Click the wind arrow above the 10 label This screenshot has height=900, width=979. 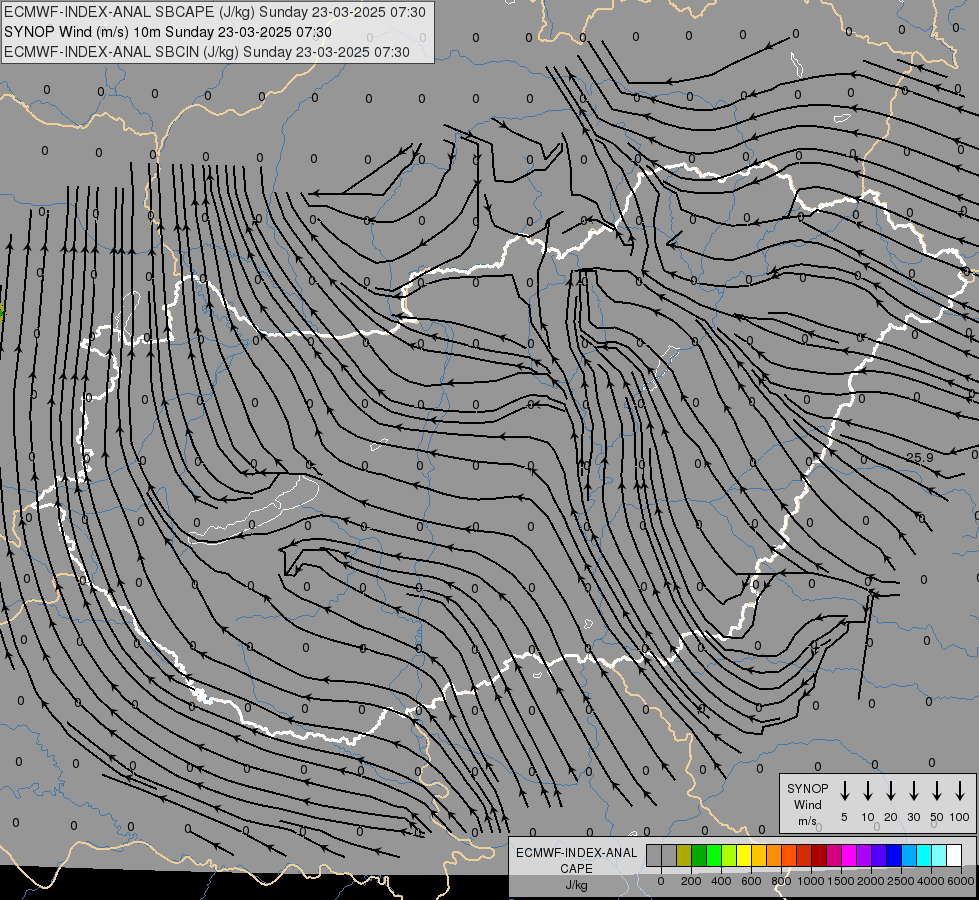(867, 791)
